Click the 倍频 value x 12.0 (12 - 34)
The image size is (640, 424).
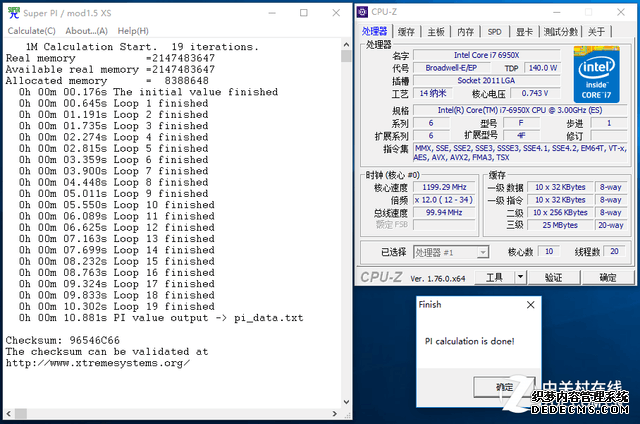[444, 200]
